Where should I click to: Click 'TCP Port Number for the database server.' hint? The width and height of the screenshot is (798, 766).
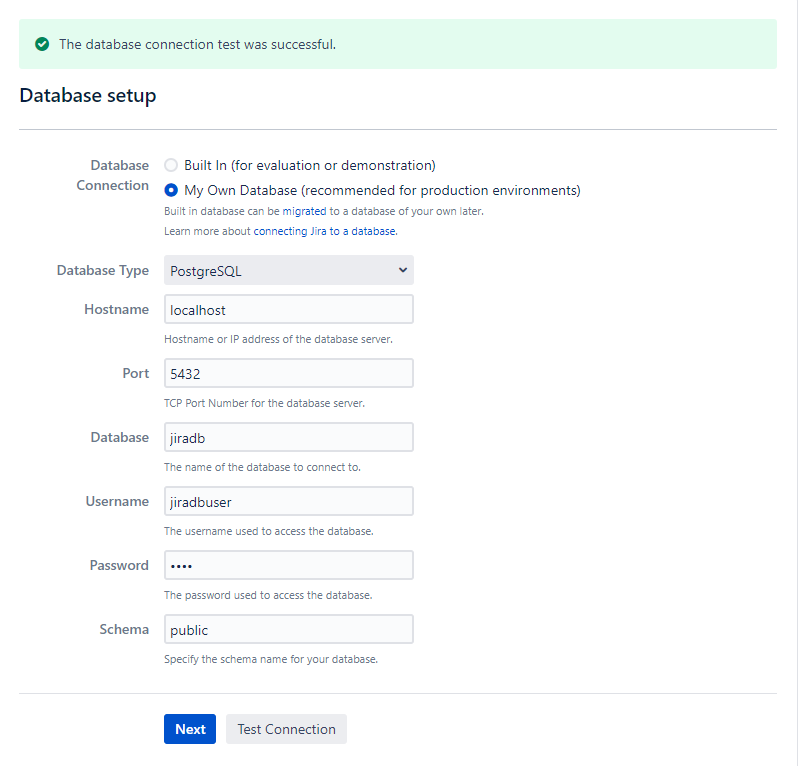coord(265,404)
